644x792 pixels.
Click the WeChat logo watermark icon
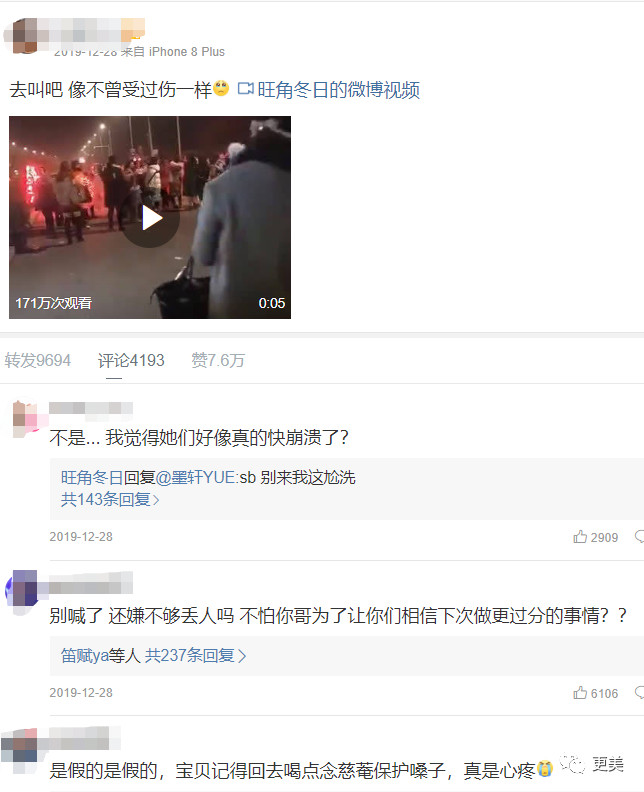573,764
